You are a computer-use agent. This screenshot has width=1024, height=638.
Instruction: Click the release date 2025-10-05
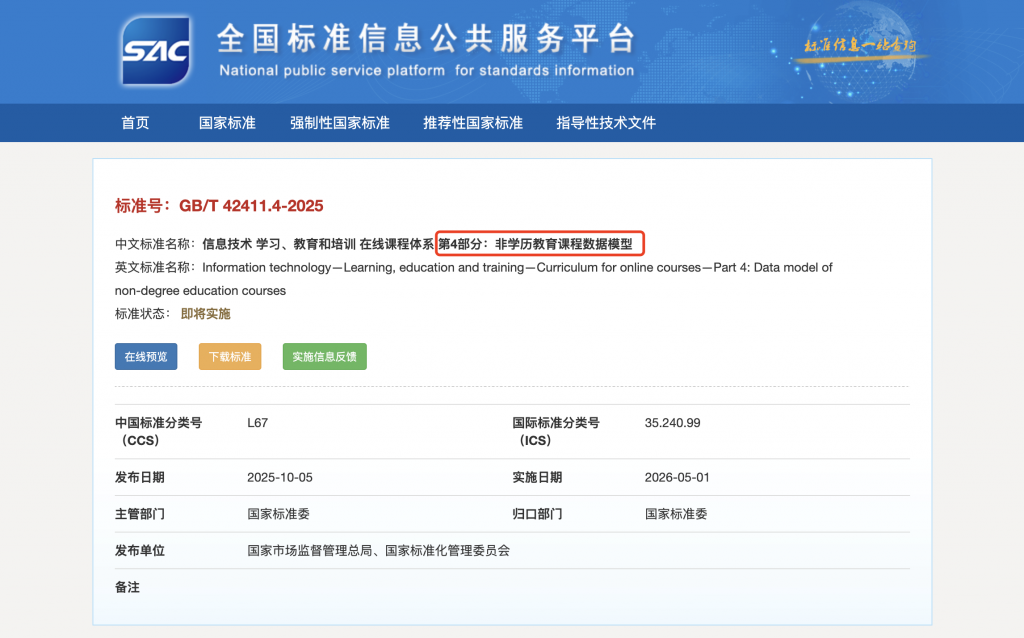coord(280,477)
